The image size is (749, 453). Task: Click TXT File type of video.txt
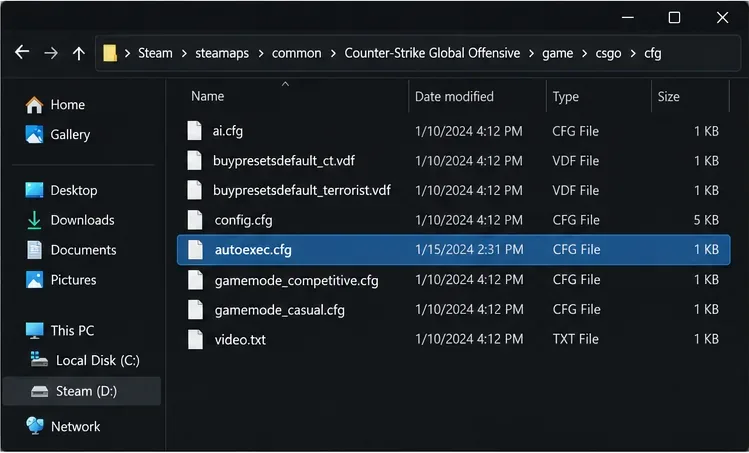[576, 339]
